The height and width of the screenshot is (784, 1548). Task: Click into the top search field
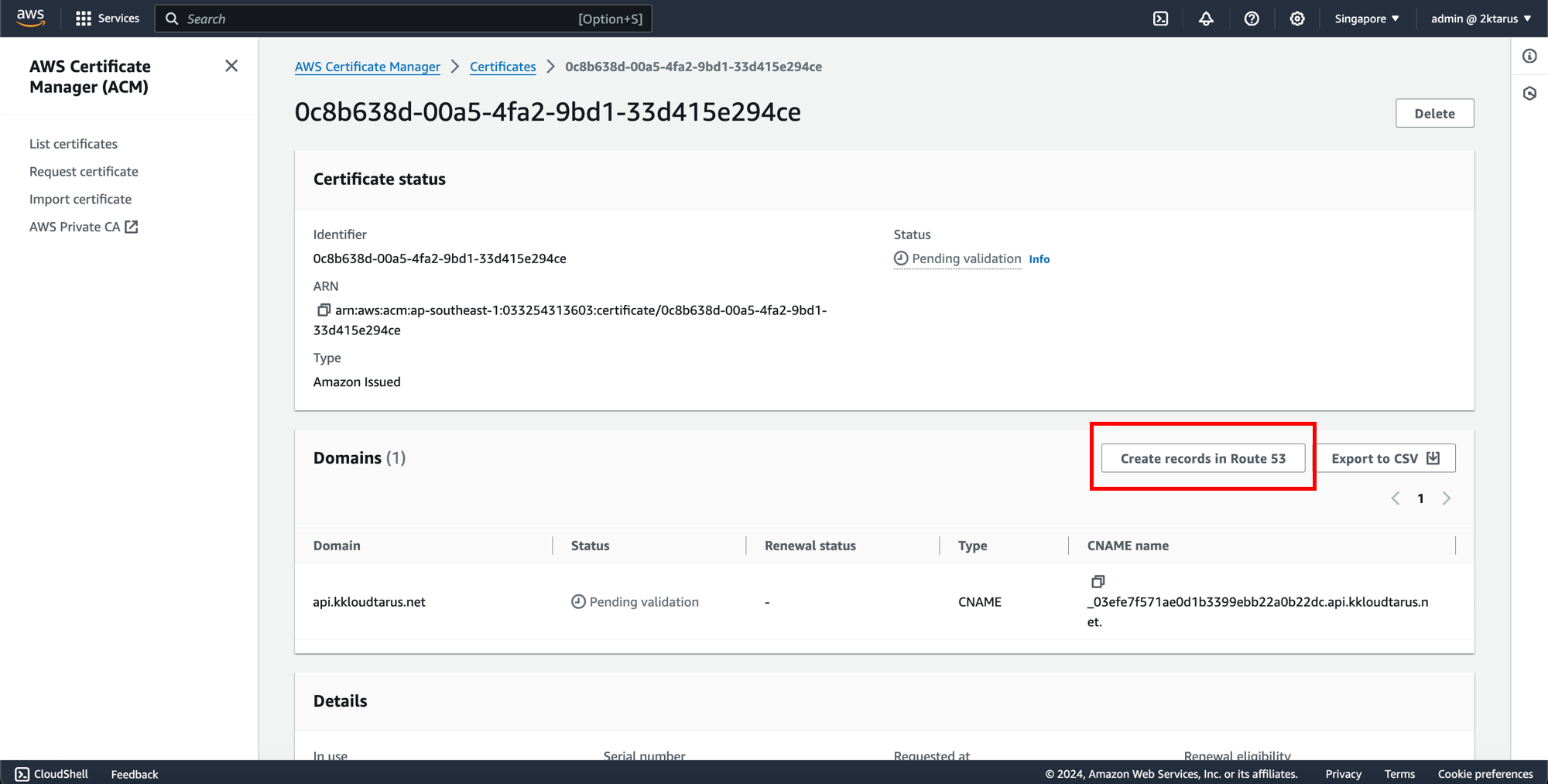[403, 19]
